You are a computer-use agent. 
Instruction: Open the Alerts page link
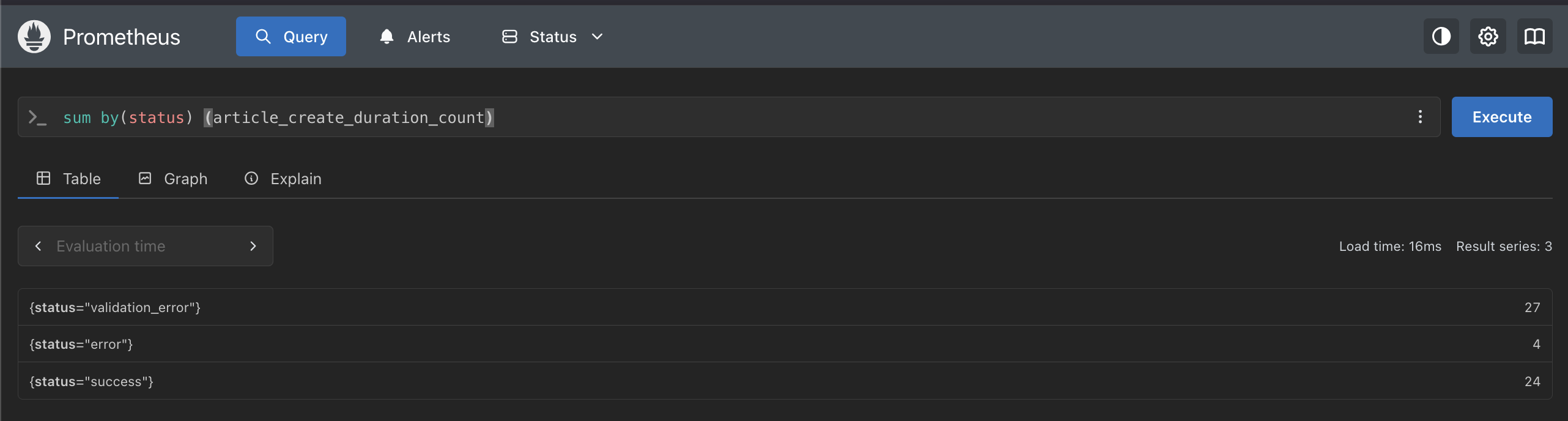(x=428, y=37)
